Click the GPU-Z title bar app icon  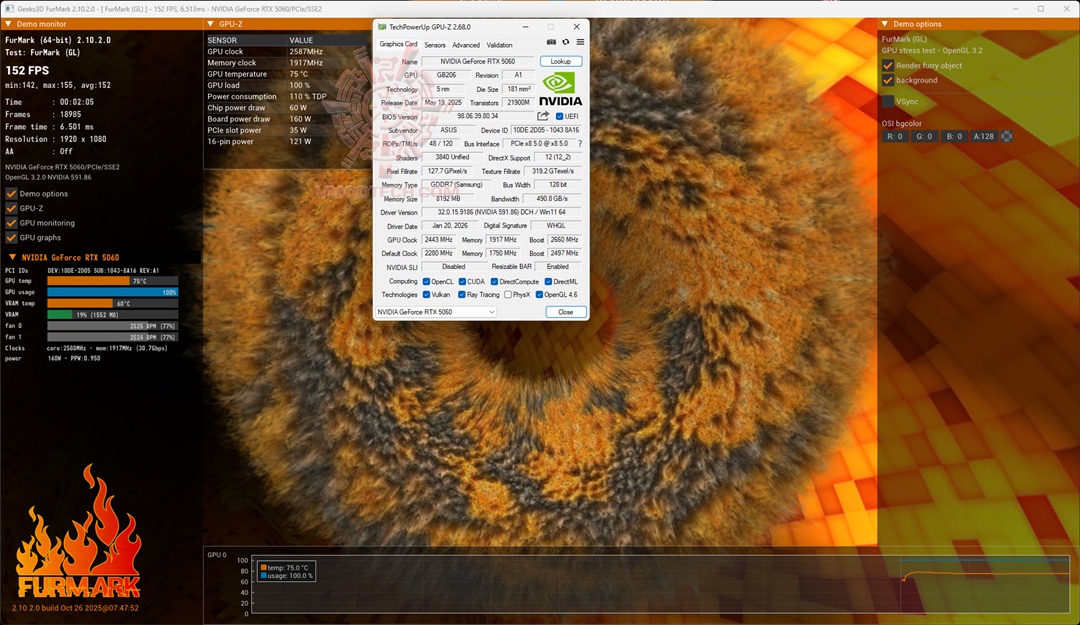(382, 27)
